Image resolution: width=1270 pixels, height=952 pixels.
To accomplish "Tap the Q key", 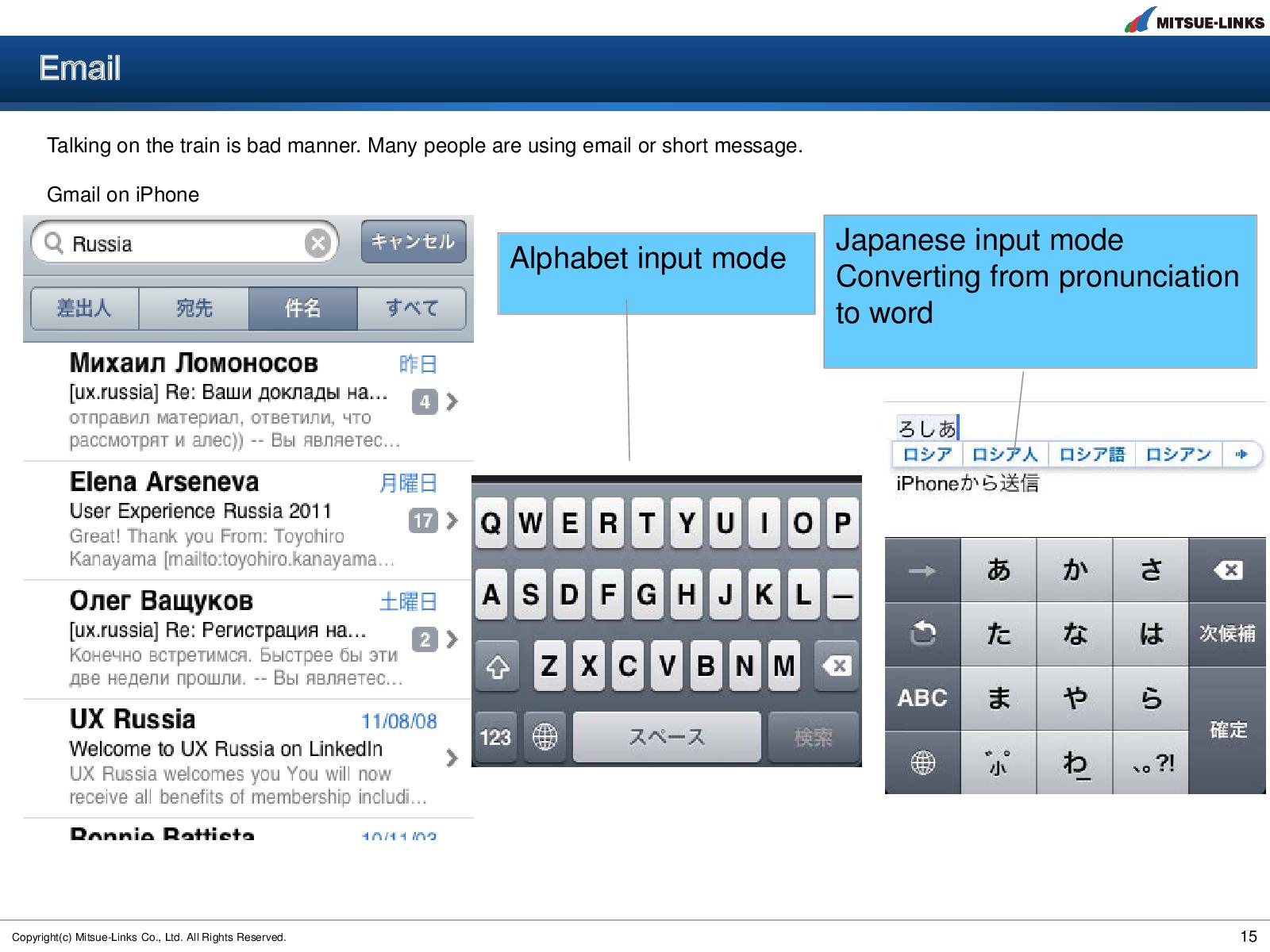I will [491, 524].
